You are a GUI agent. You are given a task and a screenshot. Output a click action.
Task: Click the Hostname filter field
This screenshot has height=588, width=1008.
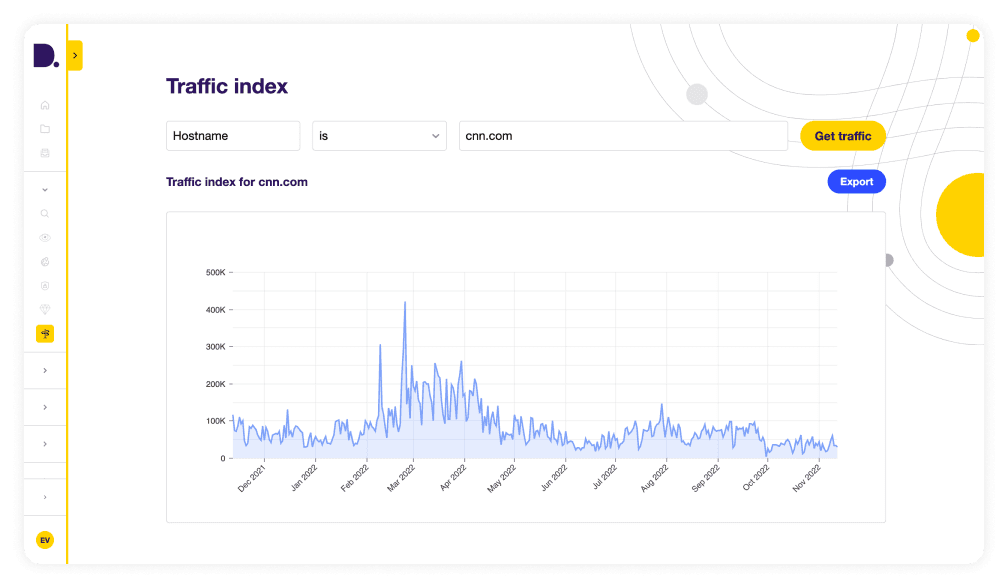(x=233, y=136)
